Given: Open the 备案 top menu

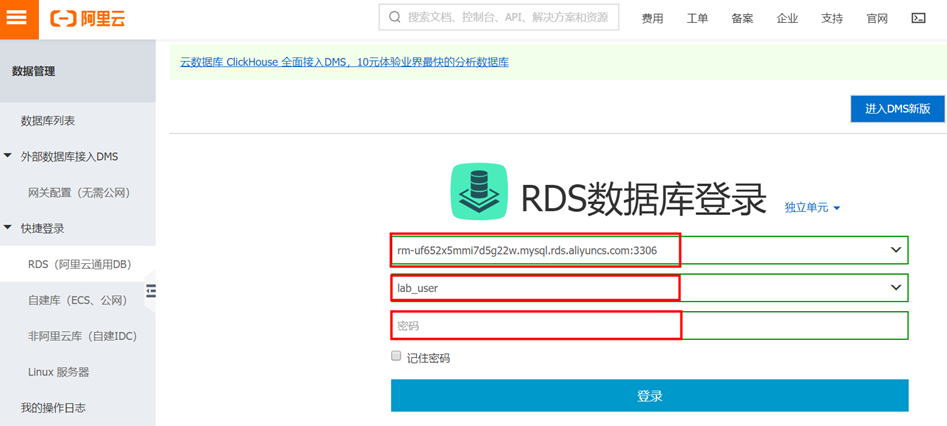Looking at the screenshot, I should (742, 19).
